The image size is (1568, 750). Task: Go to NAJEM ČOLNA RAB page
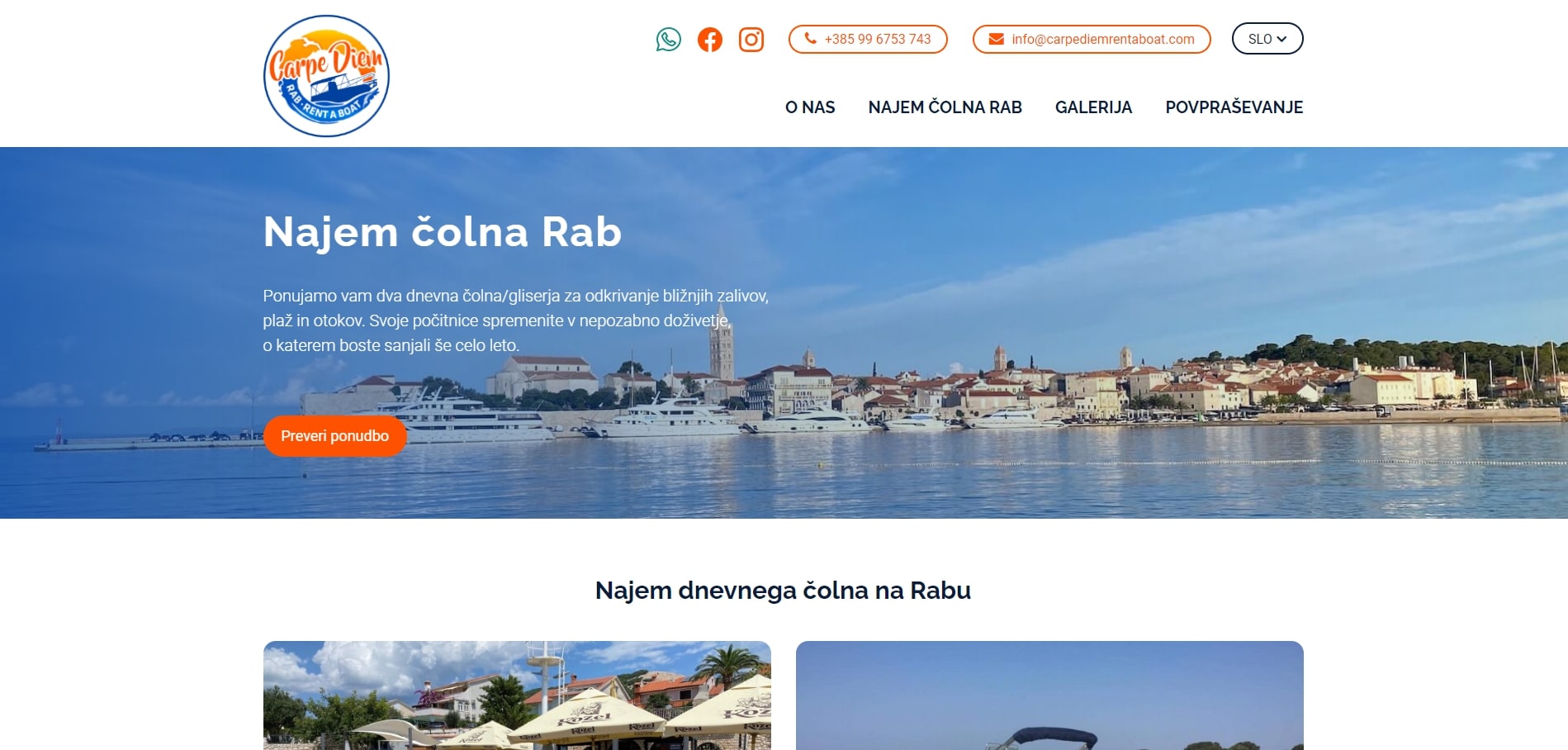coord(945,107)
